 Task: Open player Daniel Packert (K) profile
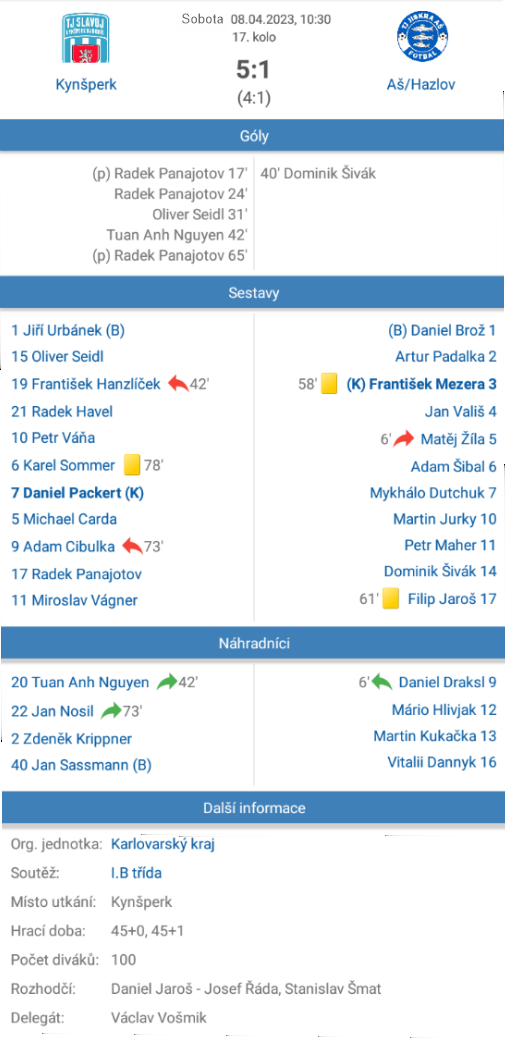[77, 493]
